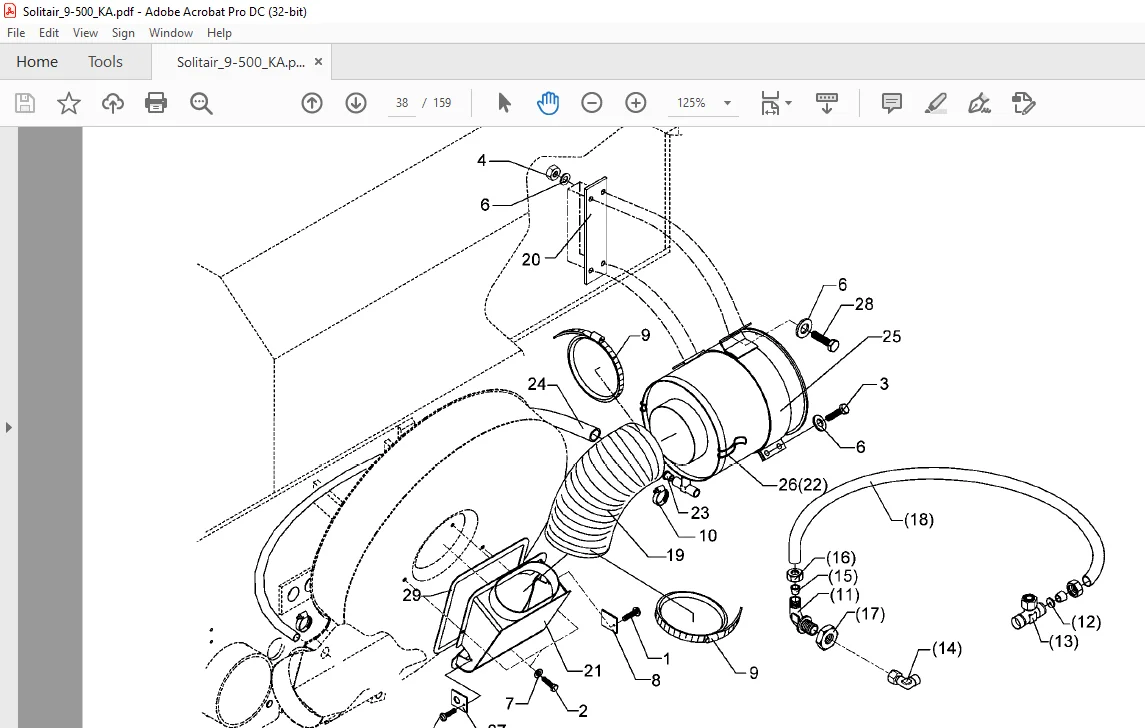Open the Sign document tool

pos(979,103)
